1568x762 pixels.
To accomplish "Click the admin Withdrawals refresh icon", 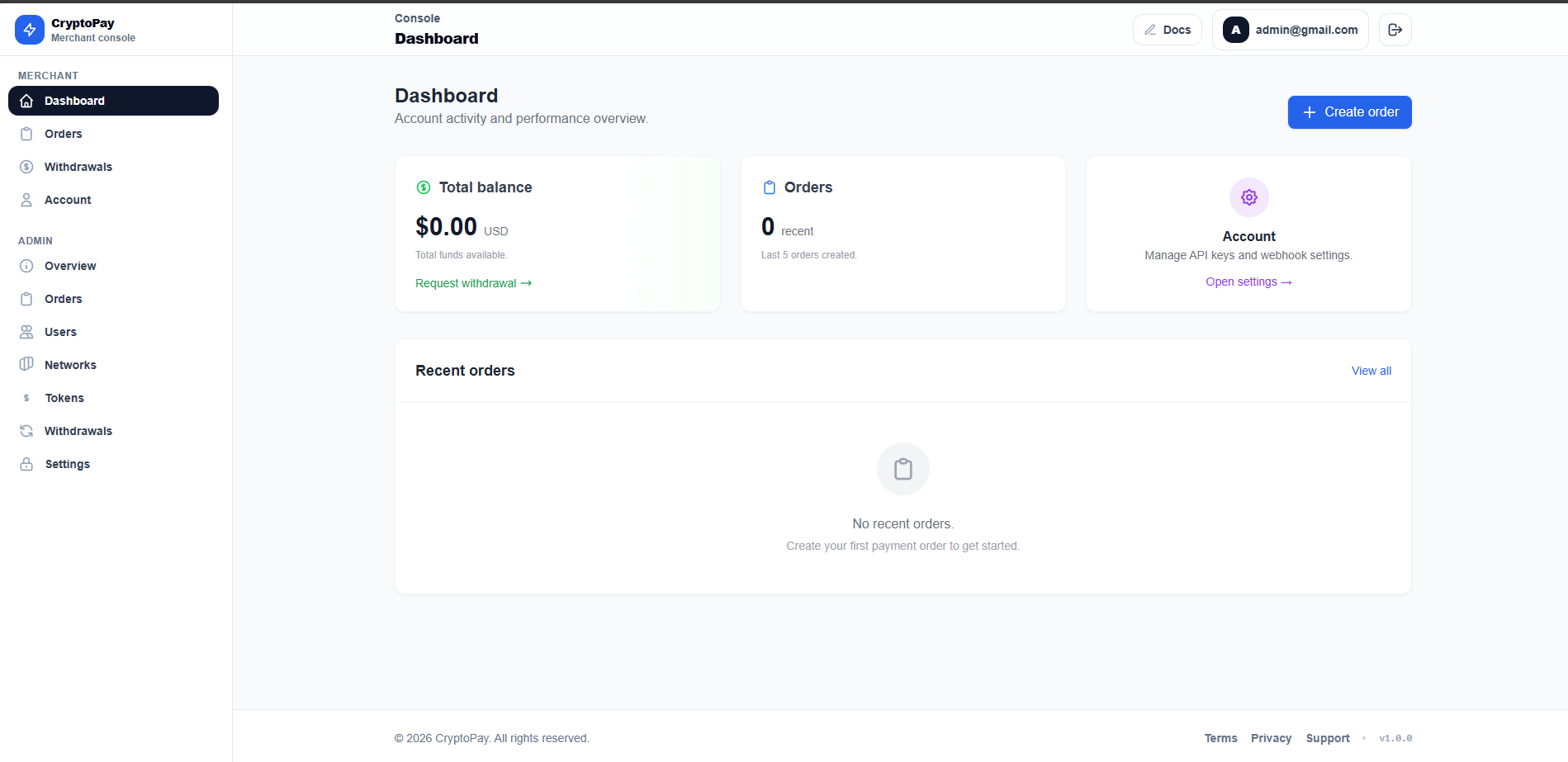I will (x=26, y=431).
